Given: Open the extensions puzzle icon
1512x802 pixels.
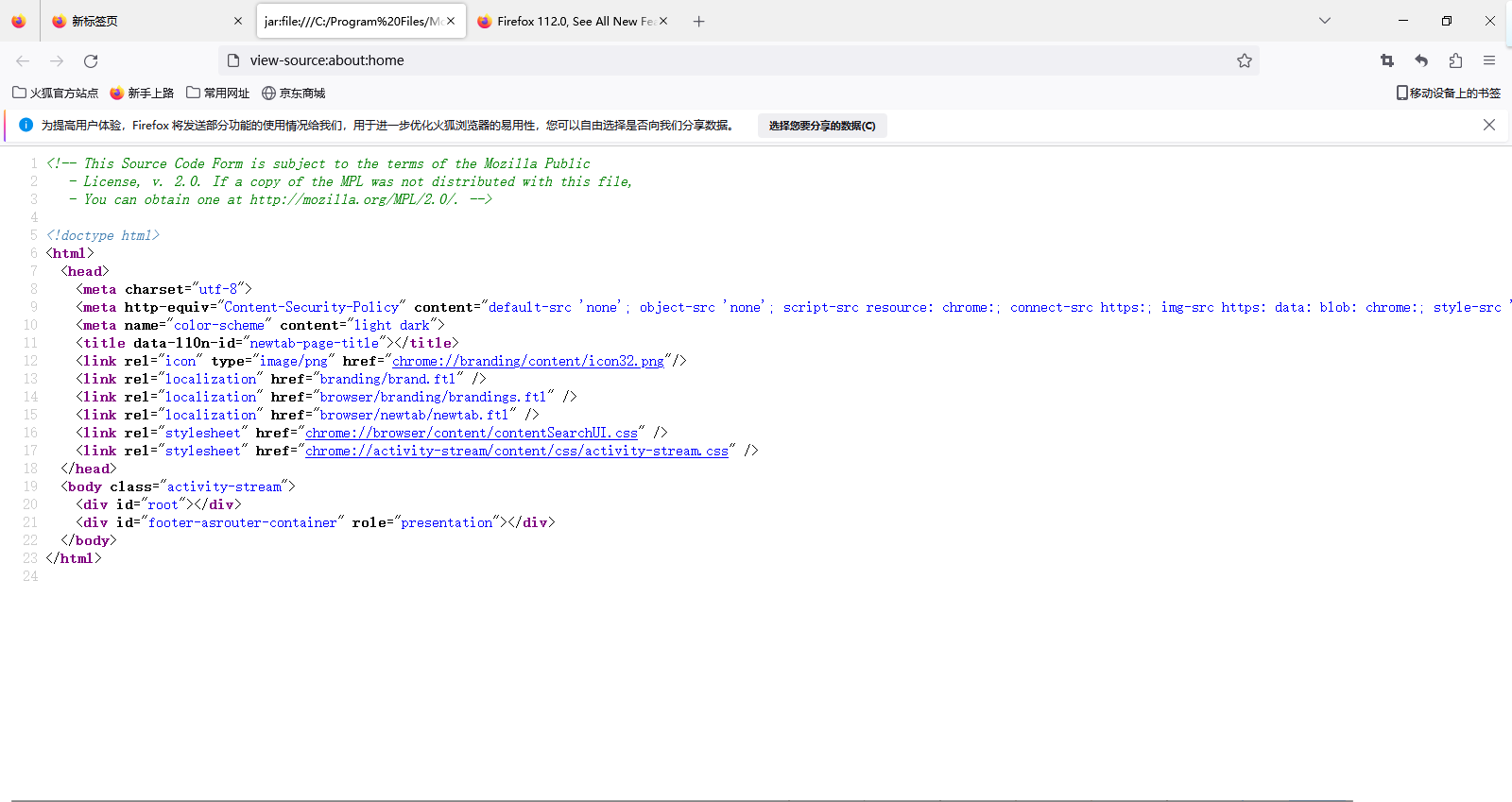Looking at the screenshot, I should point(1455,60).
